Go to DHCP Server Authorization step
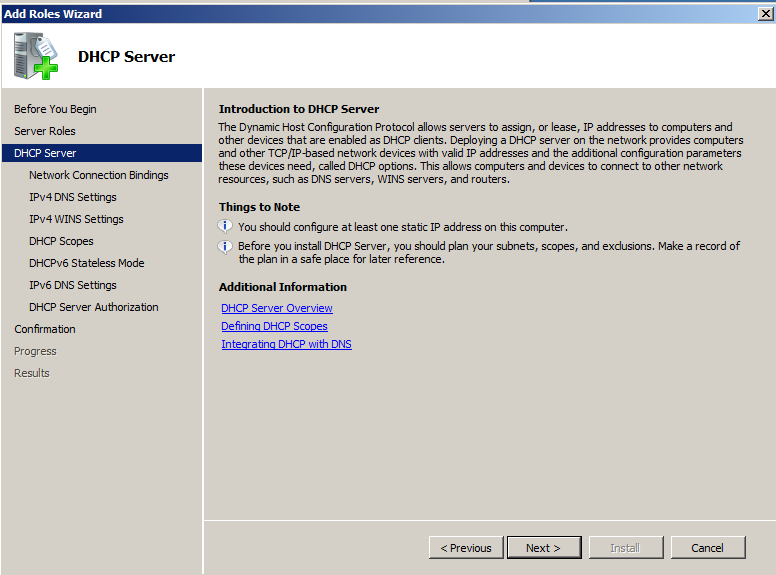Screen dimensions: 776x575 click(x=94, y=307)
